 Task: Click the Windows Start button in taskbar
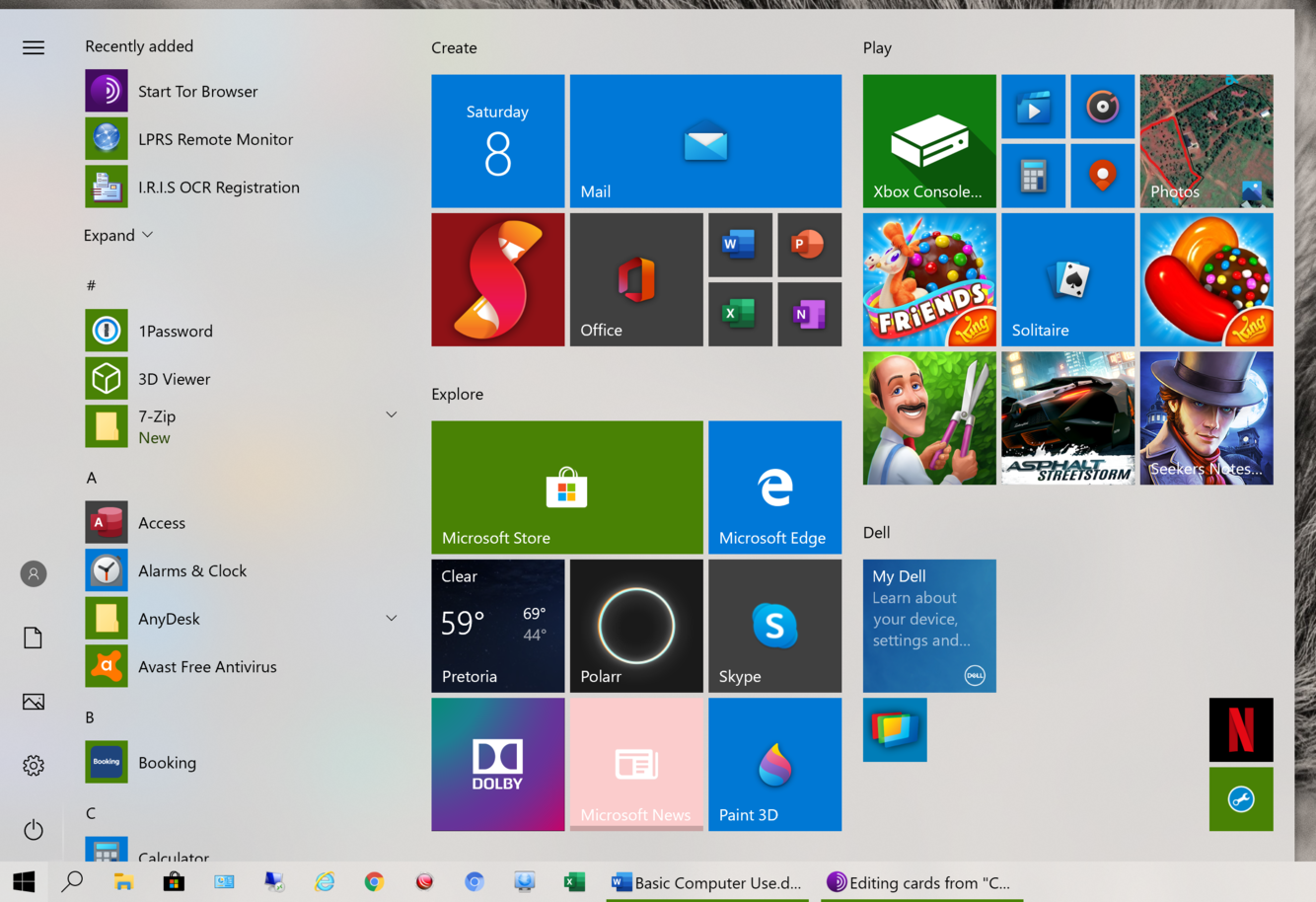24,882
